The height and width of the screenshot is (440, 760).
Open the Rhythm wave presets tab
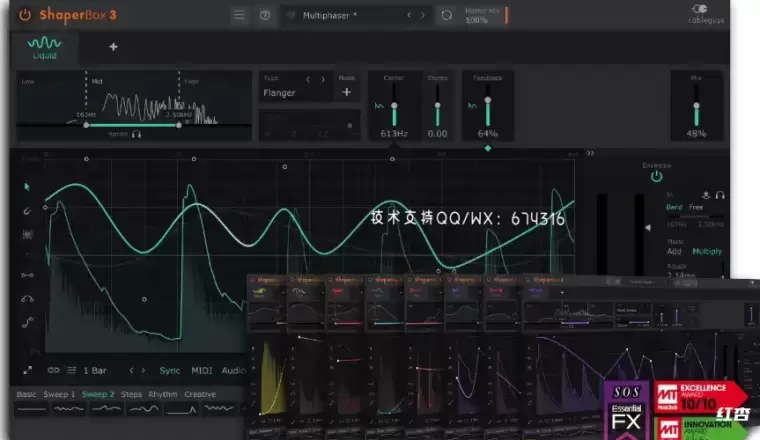coord(163,394)
